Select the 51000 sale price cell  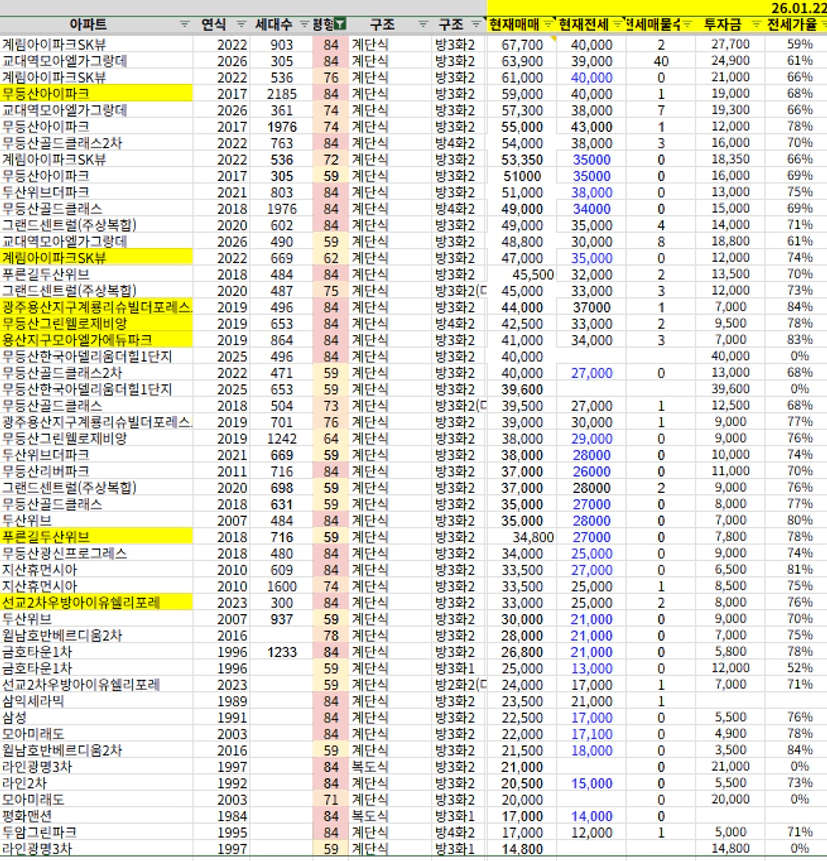(x=522, y=176)
